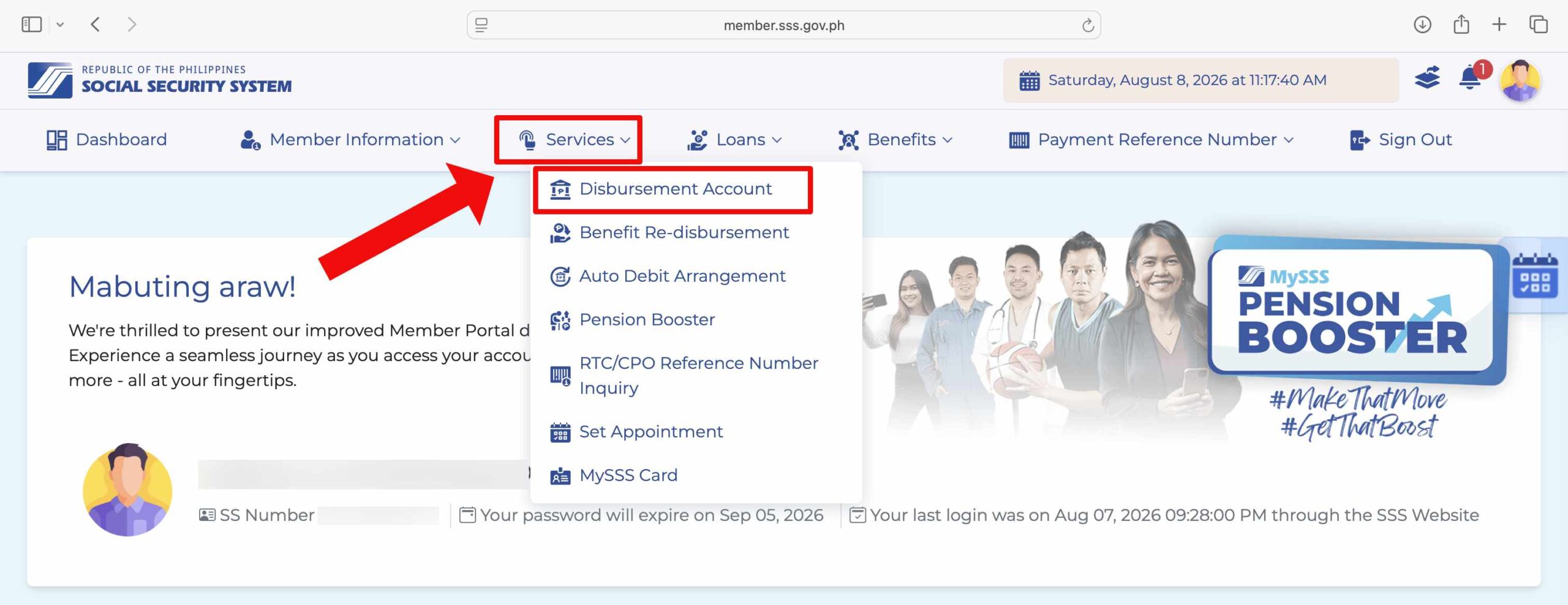Click the page reader icon in address bar
This screenshot has width=1568, height=605.
click(x=481, y=25)
